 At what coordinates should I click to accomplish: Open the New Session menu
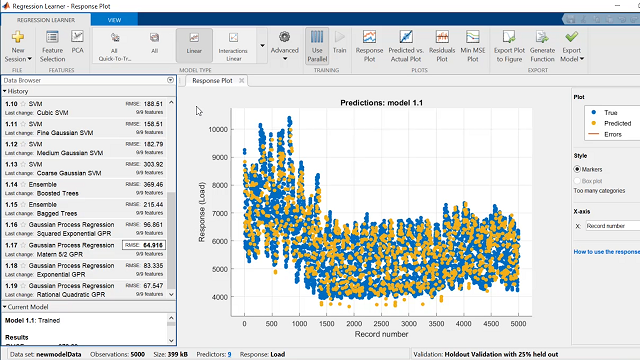pos(18,46)
